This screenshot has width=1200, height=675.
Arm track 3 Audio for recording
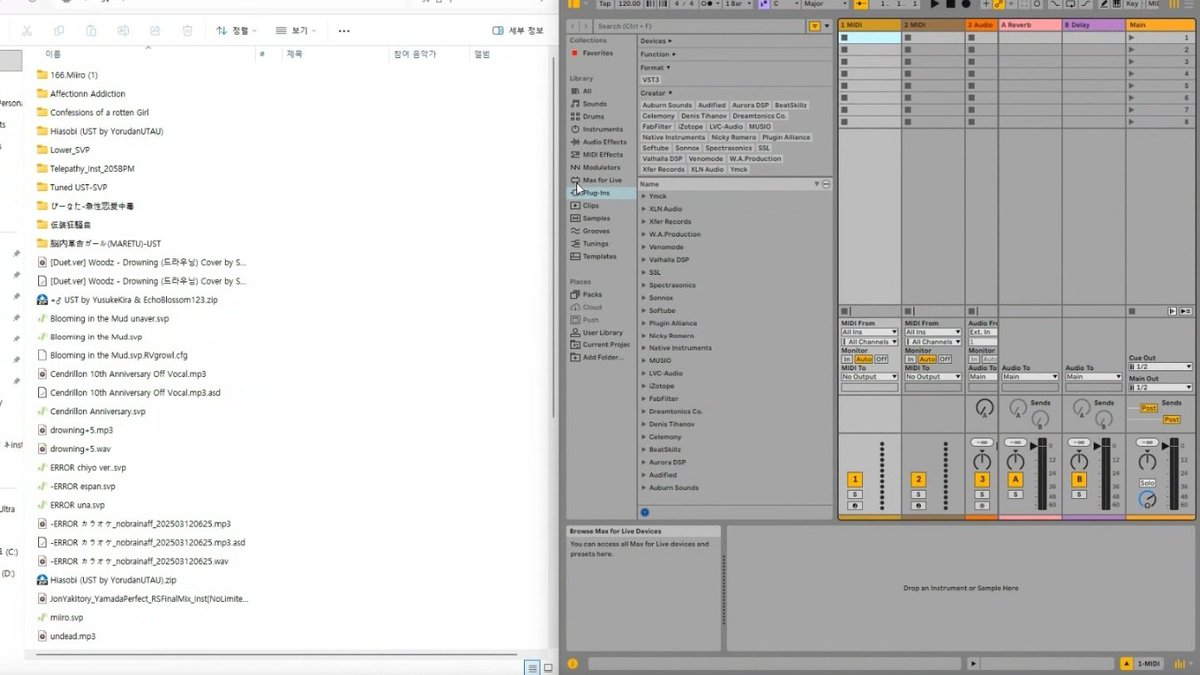982,506
